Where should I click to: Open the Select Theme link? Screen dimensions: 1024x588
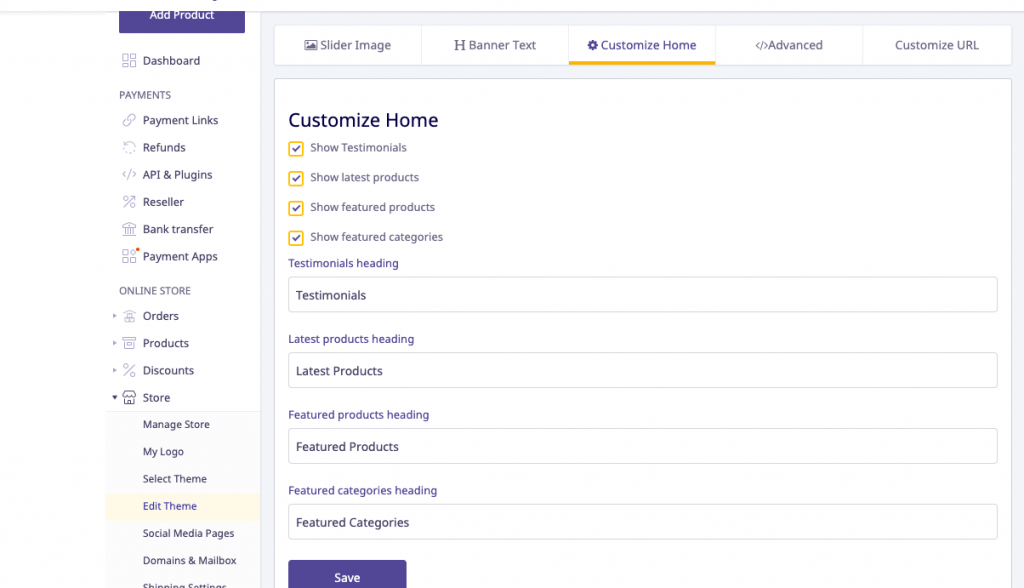[x=174, y=479]
